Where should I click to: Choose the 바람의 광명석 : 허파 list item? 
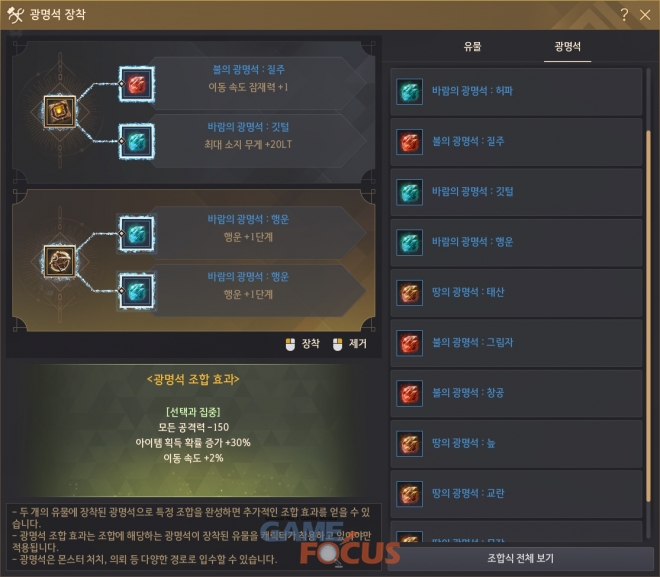(x=516, y=91)
